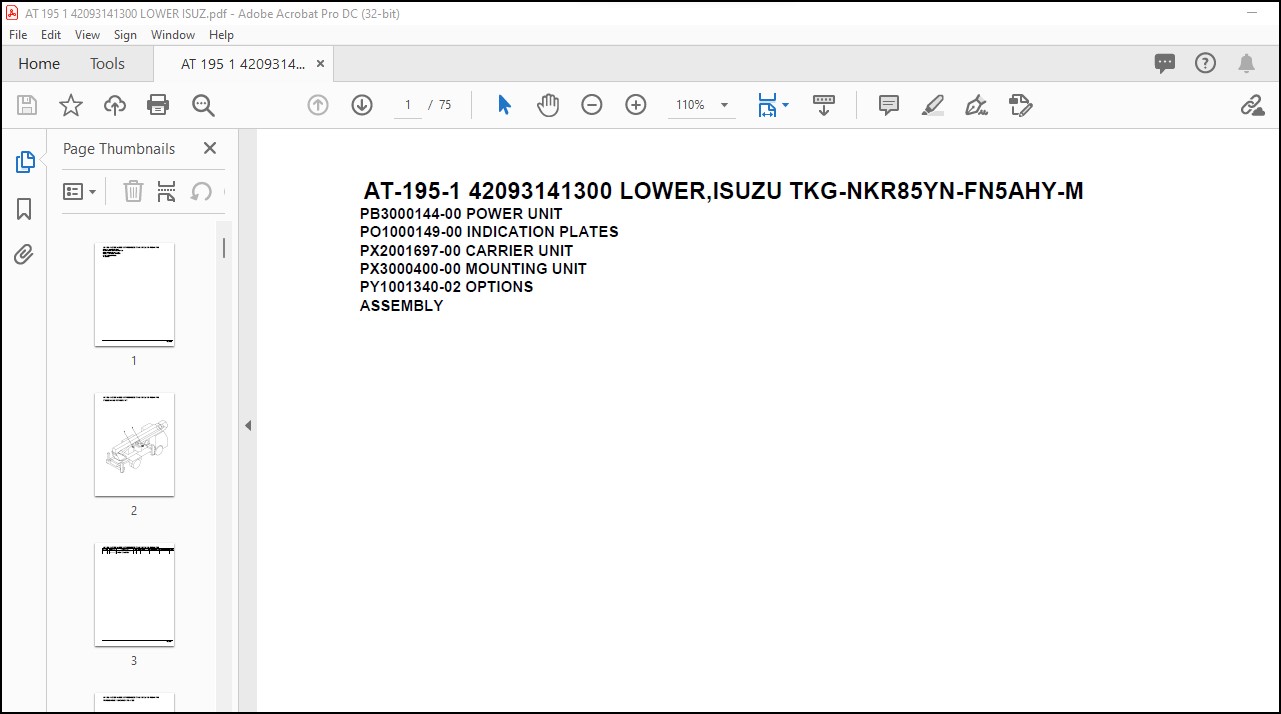The height and width of the screenshot is (714, 1281).
Task: Select the arrow Selection tool
Action: (x=505, y=105)
